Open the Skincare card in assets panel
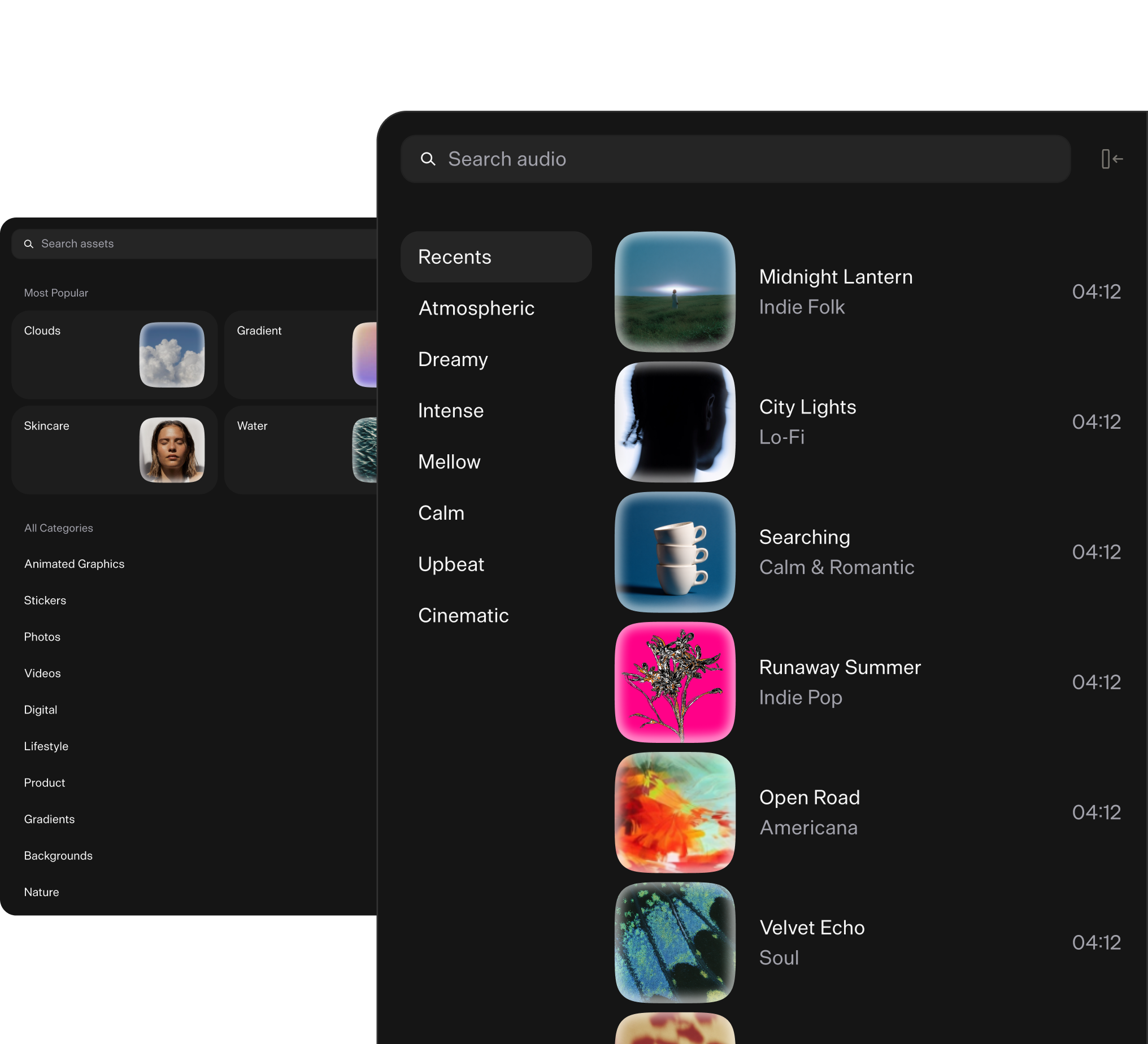Image resolution: width=1148 pixels, height=1044 pixels. [x=115, y=450]
